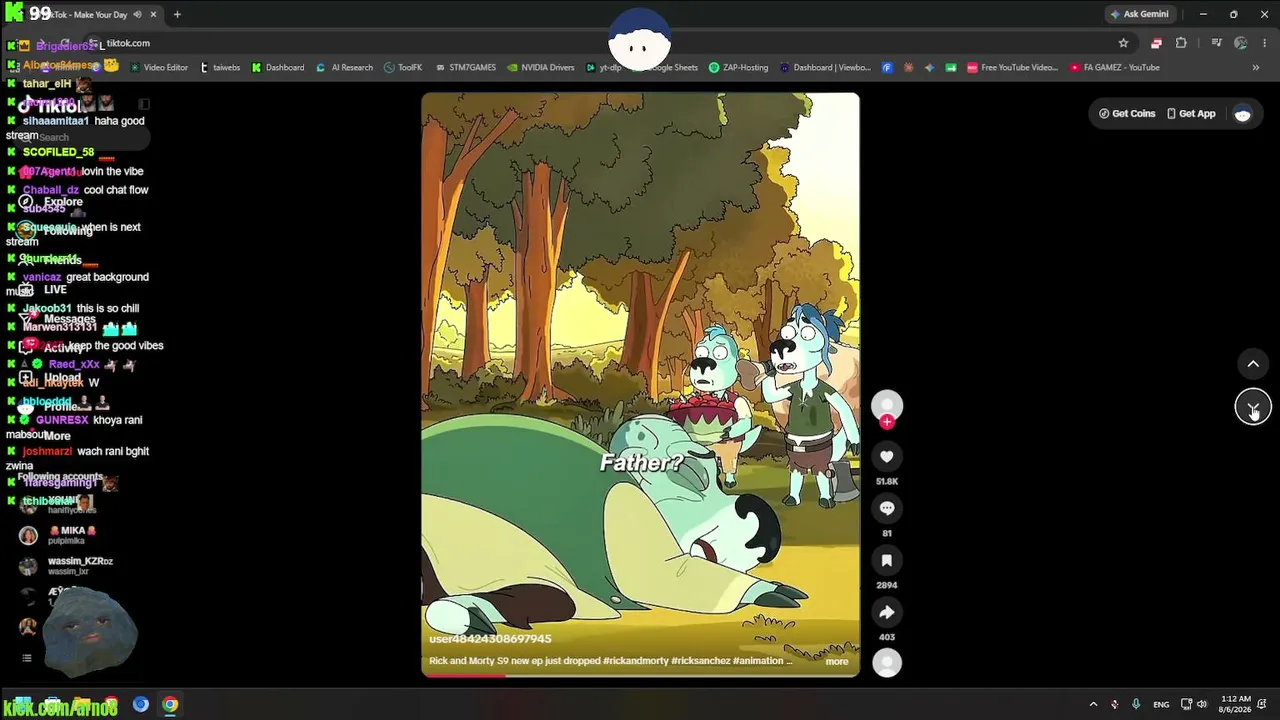Open the NVIDIA Drivers bookmark
The height and width of the screenshot is (720, 1280).
pos(540,68)
